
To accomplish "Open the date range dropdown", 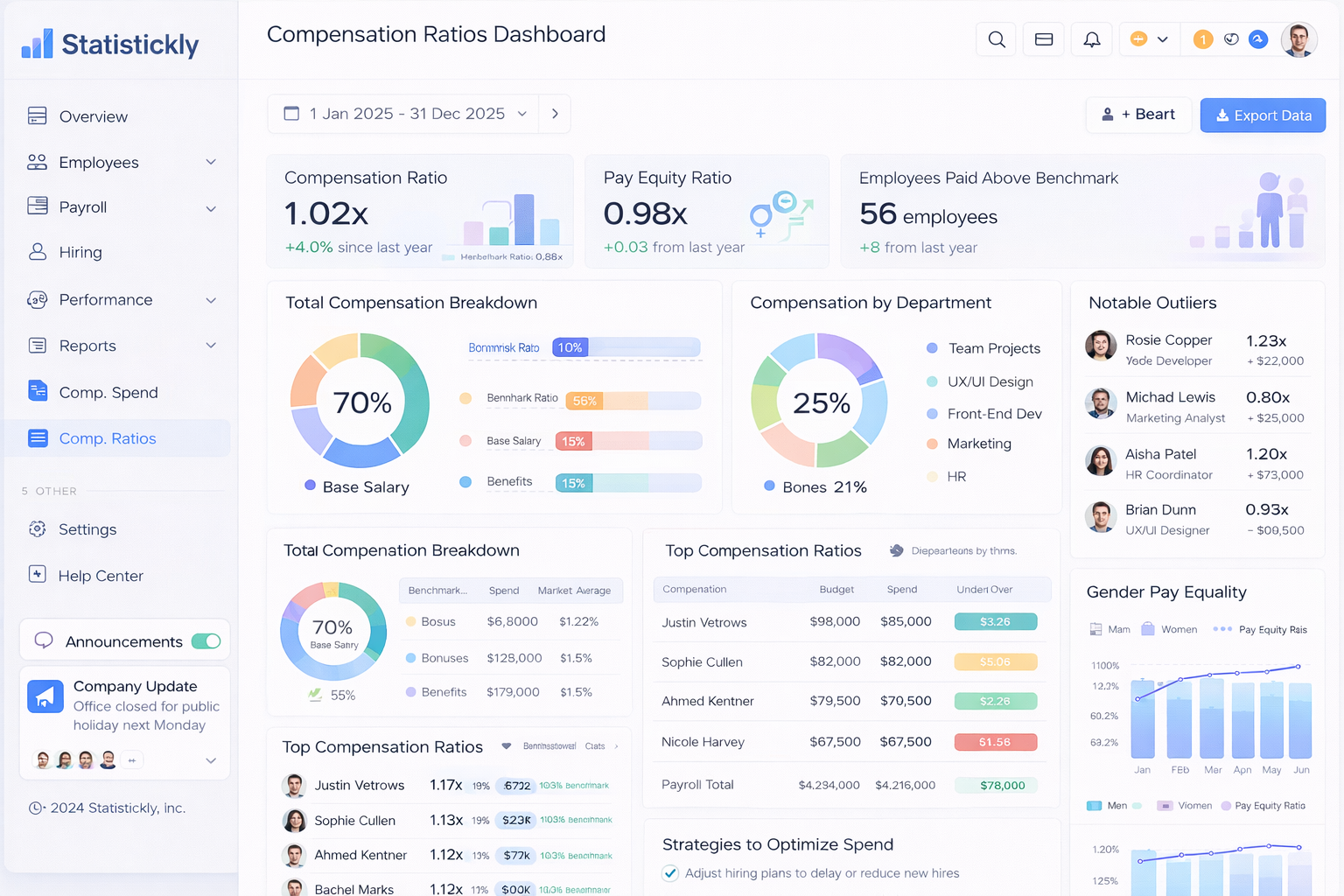I will [522, 114].
